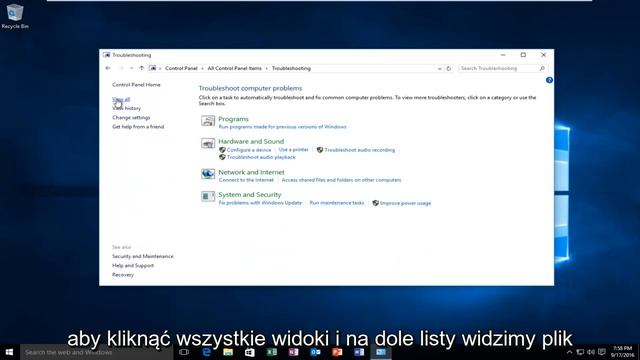Open the Action Center notification icon
The image size is (640, 360).
[x=602, y=352]
